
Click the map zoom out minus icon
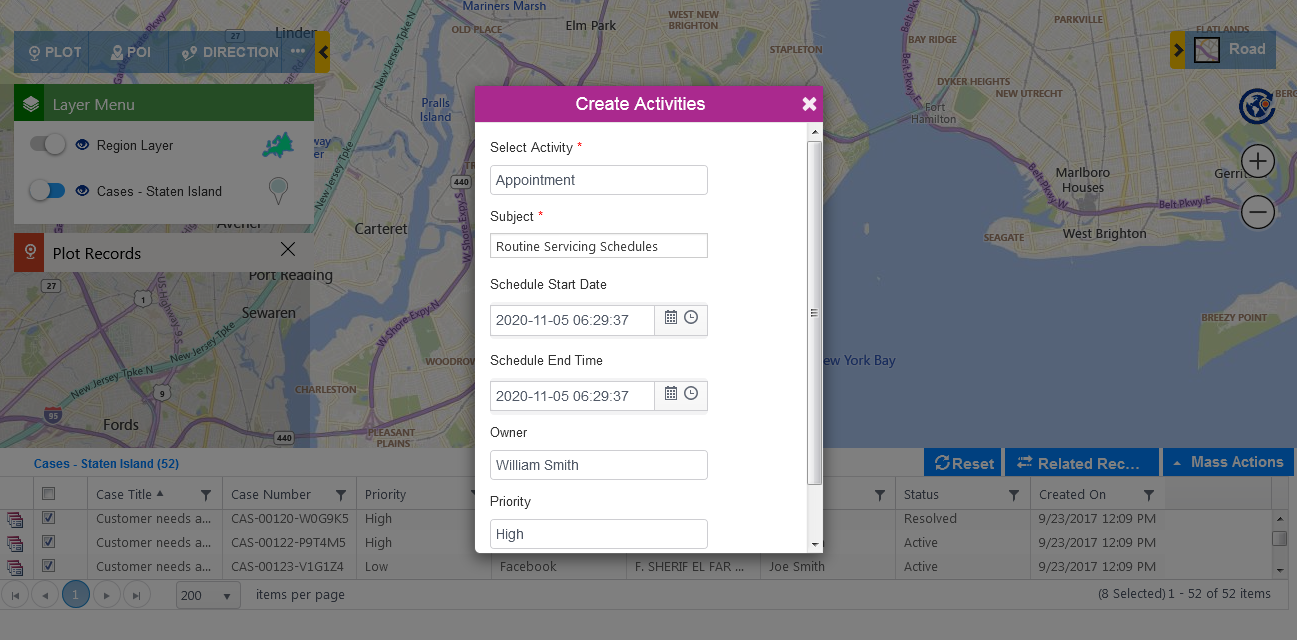click(1258, 212)
